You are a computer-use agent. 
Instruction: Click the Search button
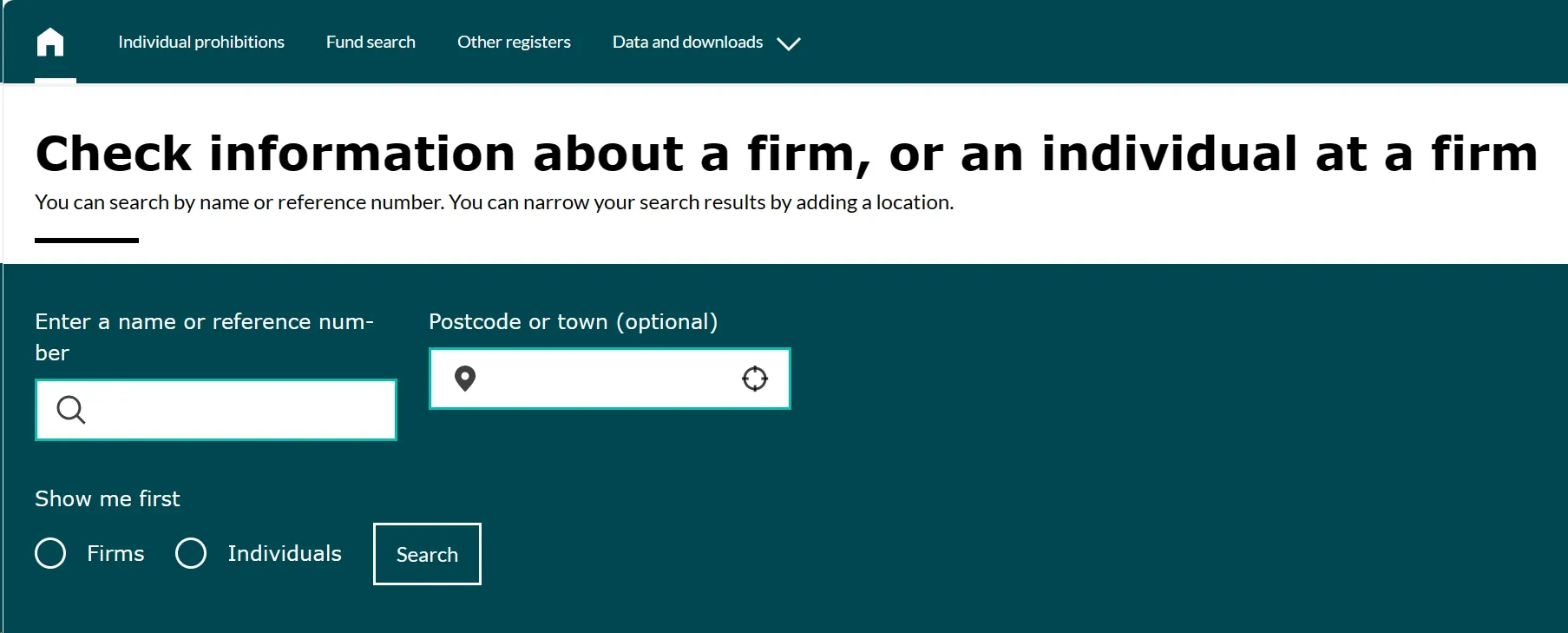click(x=427, y=554)
